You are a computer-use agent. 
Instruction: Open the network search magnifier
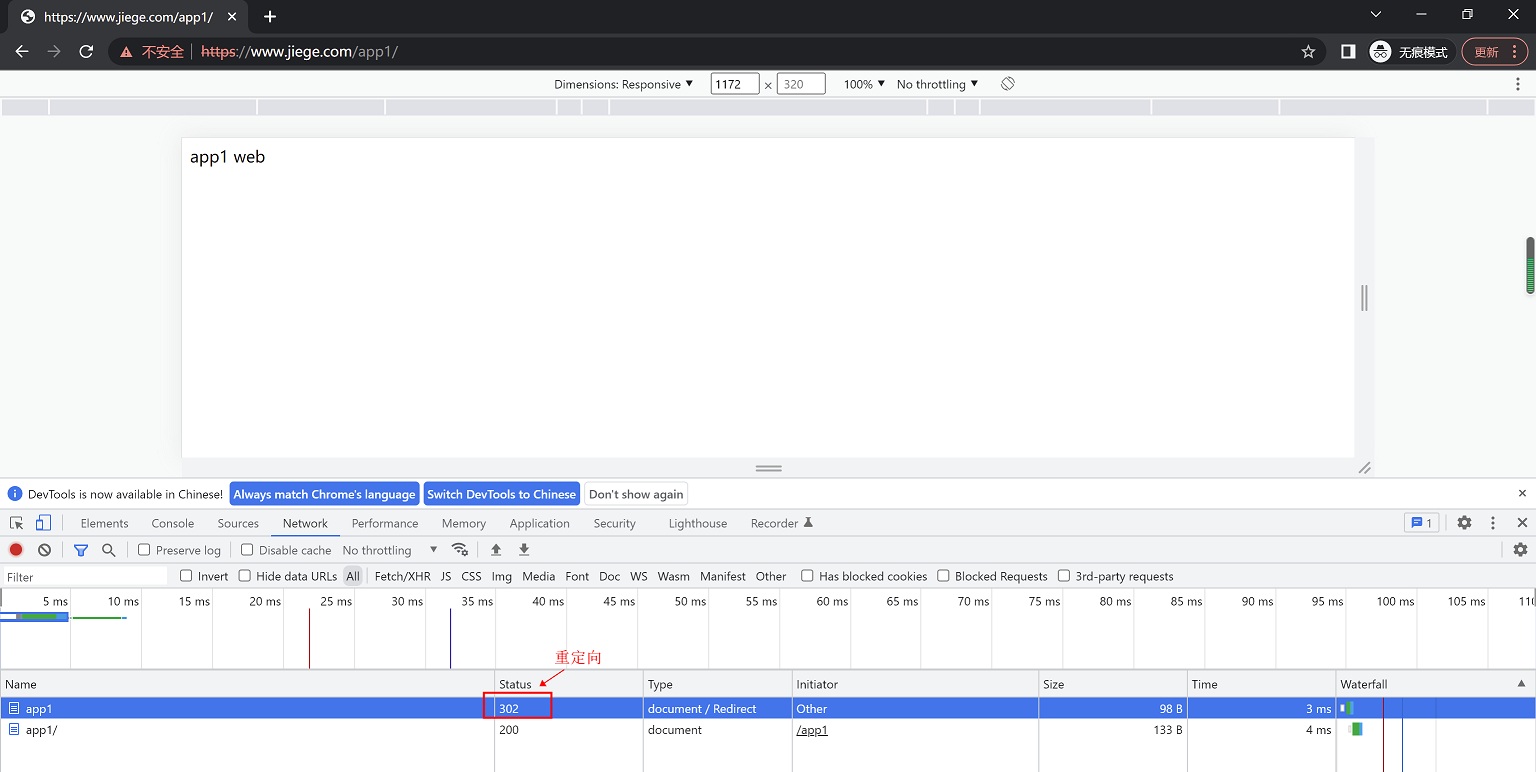[109, 550]
